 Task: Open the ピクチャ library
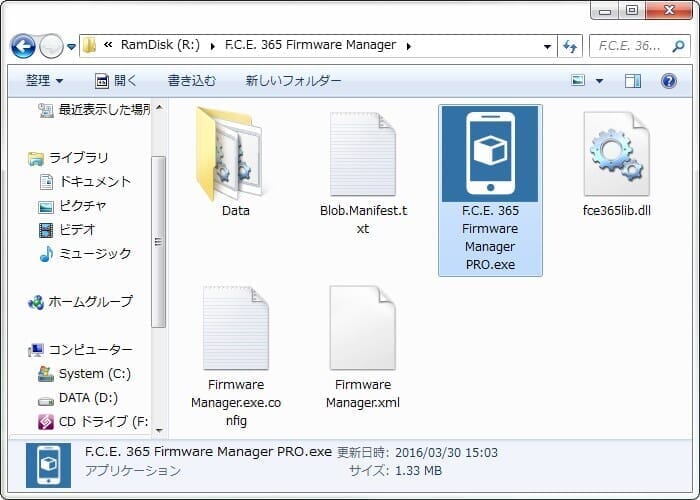coord(72,206)
